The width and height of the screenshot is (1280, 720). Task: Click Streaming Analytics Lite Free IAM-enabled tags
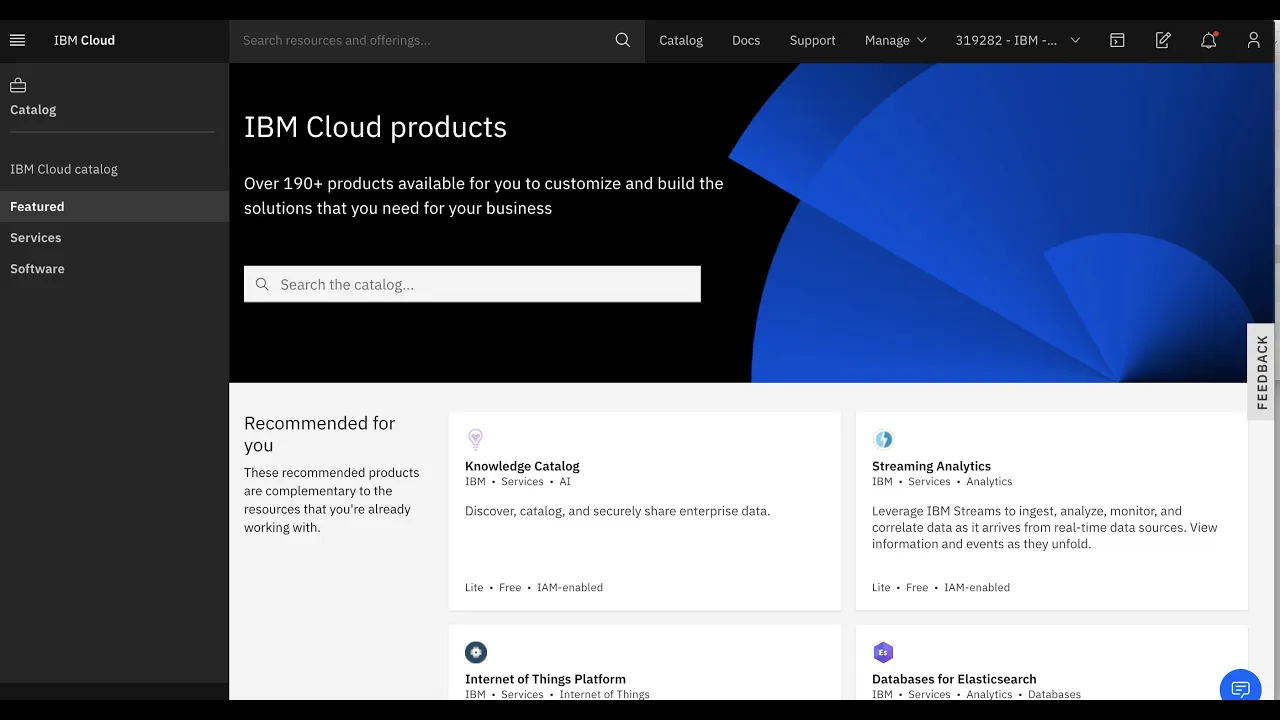pos(941,587)
